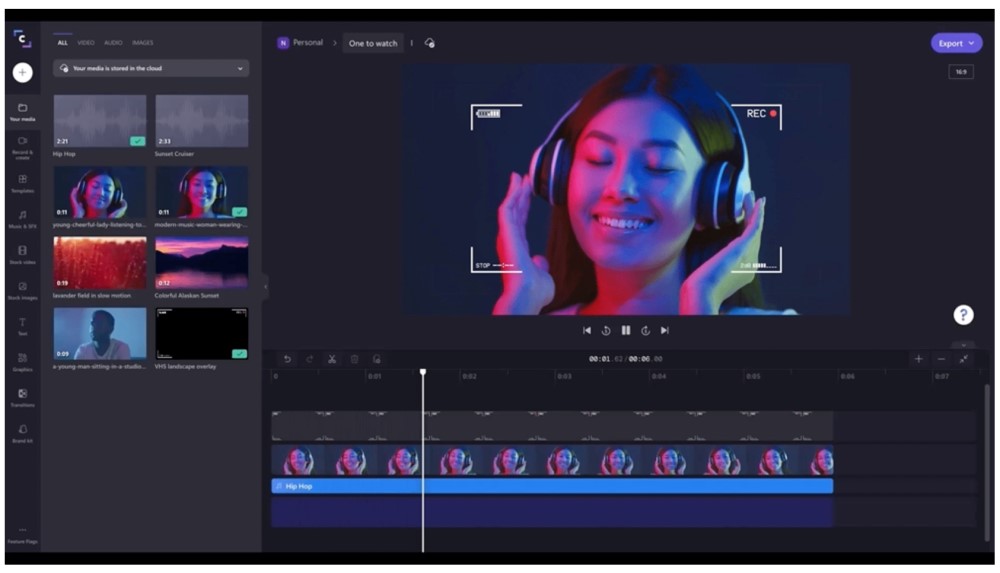Screen dimensions: 1000x573
Task: Click the duplicate clip icon in timeline toolbar
Action: 377,359
